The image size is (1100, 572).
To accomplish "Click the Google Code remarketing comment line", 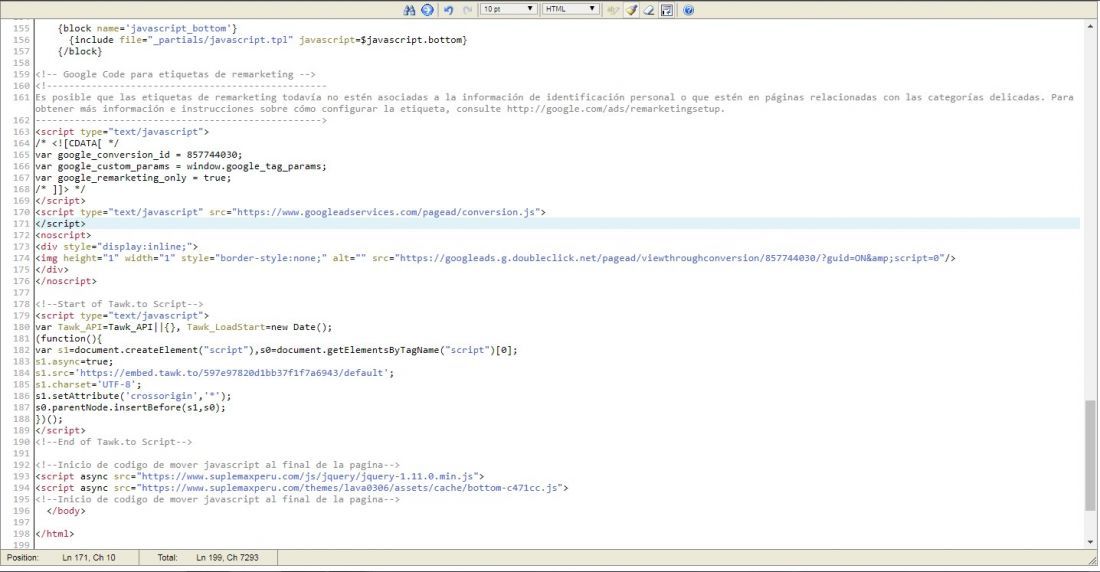I will 175,74.
